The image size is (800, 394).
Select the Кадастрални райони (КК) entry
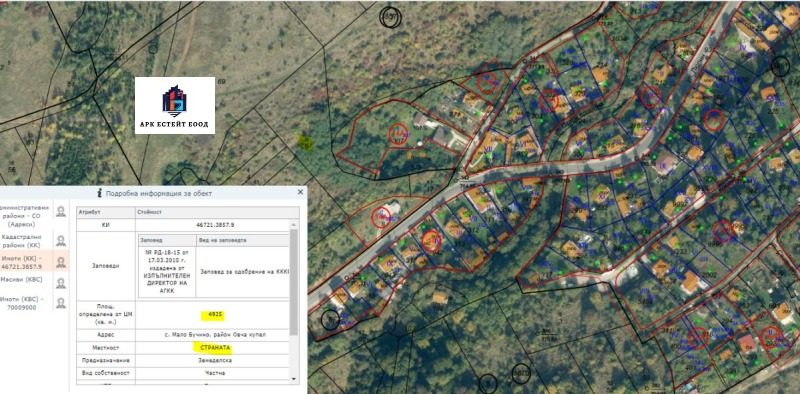(26, 241)
